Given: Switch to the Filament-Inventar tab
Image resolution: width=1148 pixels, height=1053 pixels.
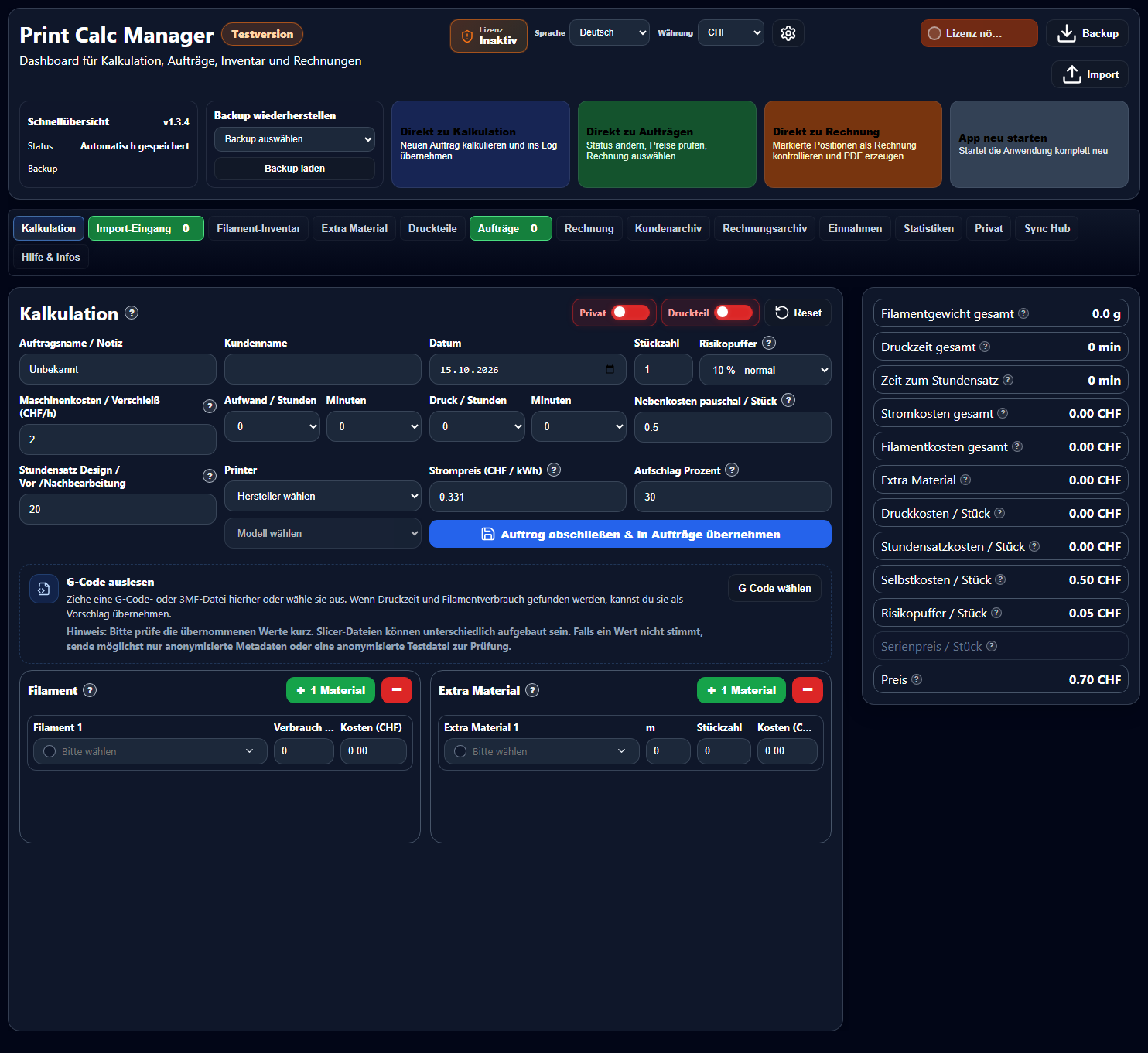Looking at the screenshot, I should (258, 228).
